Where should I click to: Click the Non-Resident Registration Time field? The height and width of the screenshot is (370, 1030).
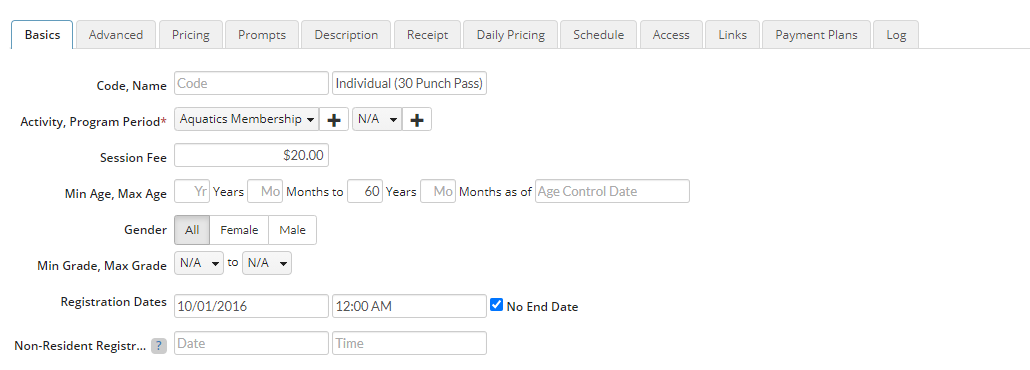tap(409, 343)
